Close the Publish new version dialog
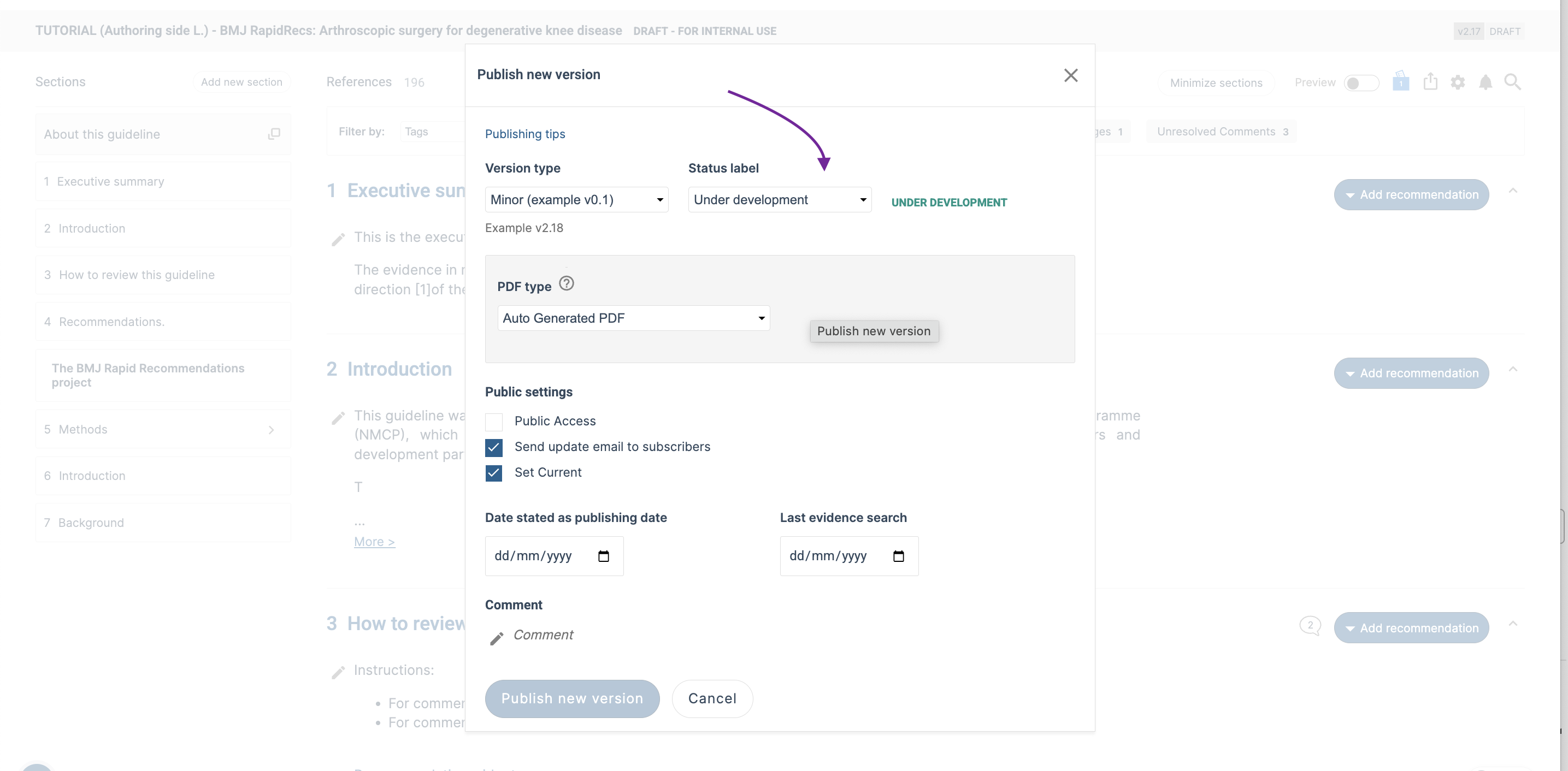 (x=1071, y=75)
